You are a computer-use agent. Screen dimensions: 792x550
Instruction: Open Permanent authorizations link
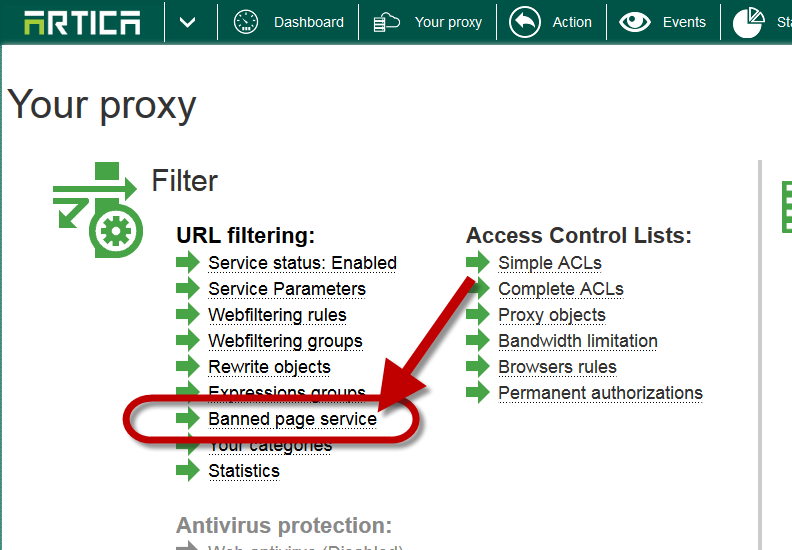coord(600,393)
